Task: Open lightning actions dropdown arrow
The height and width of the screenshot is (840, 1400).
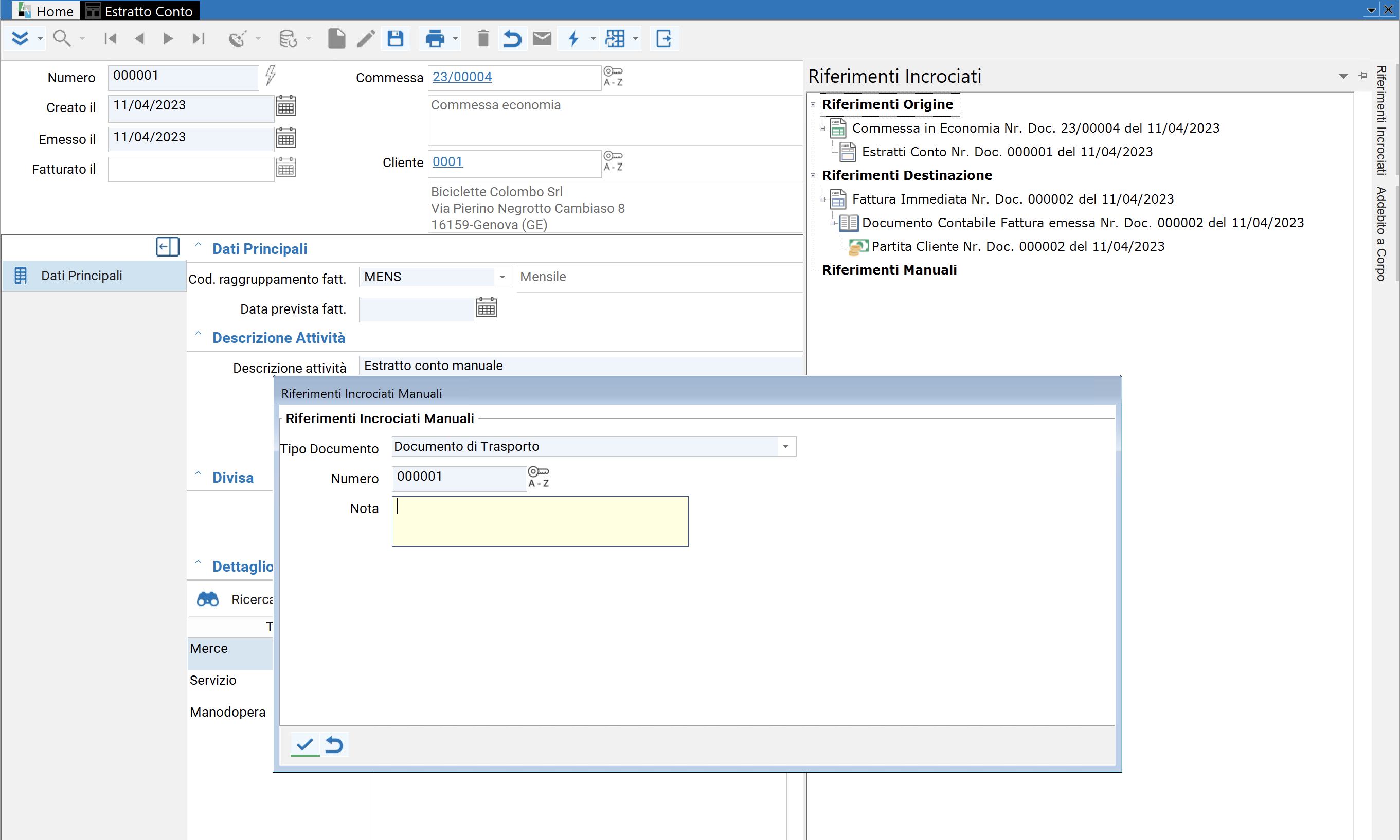Action: tap(593, 39)
